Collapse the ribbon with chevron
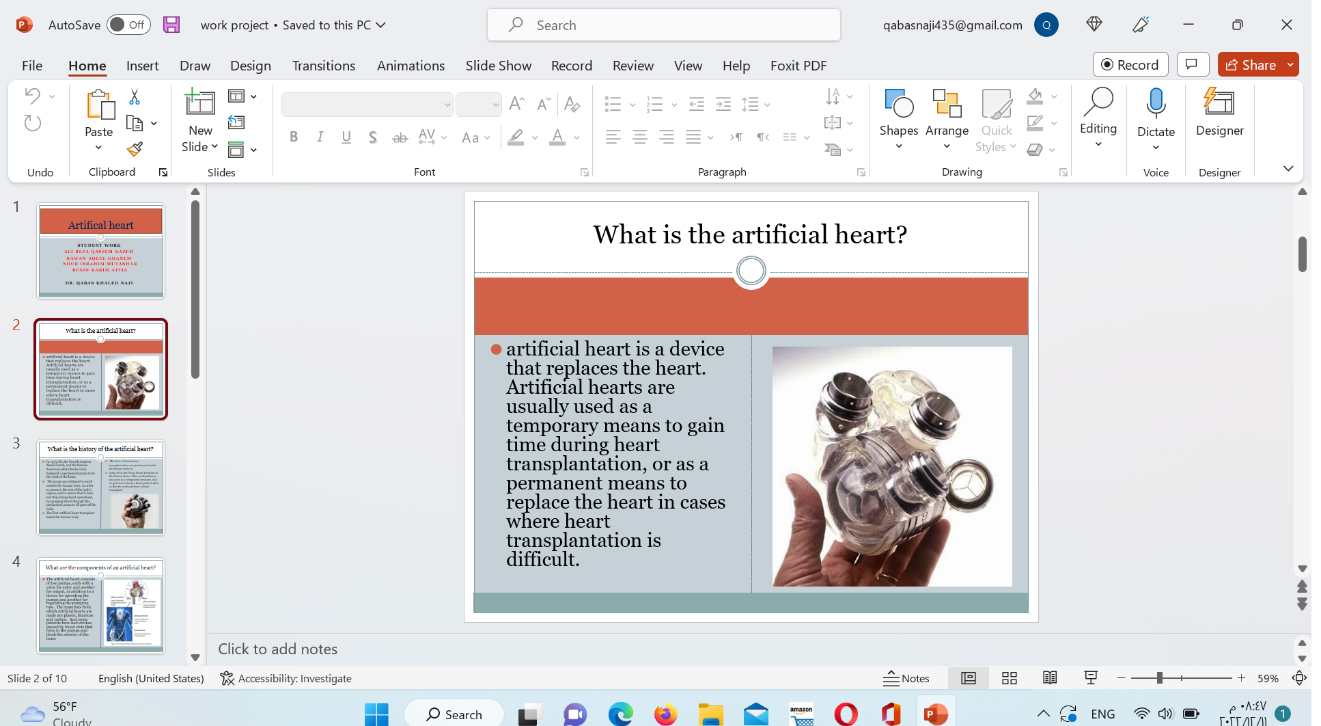 point(1288,169)
